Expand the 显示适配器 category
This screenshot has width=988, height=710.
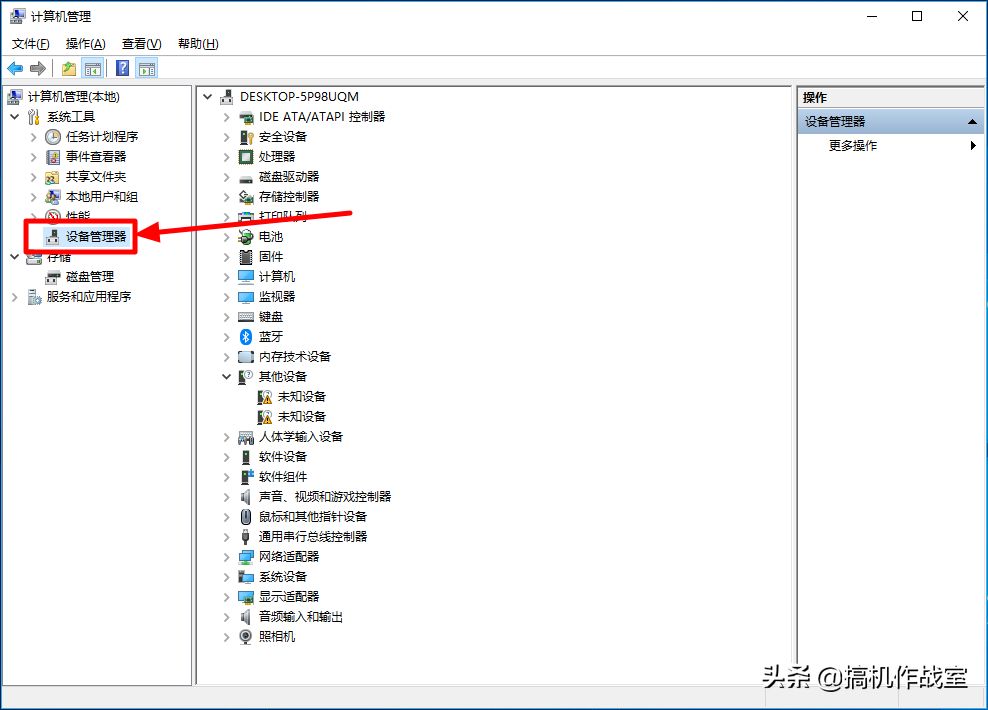click(x=226, y=597)
